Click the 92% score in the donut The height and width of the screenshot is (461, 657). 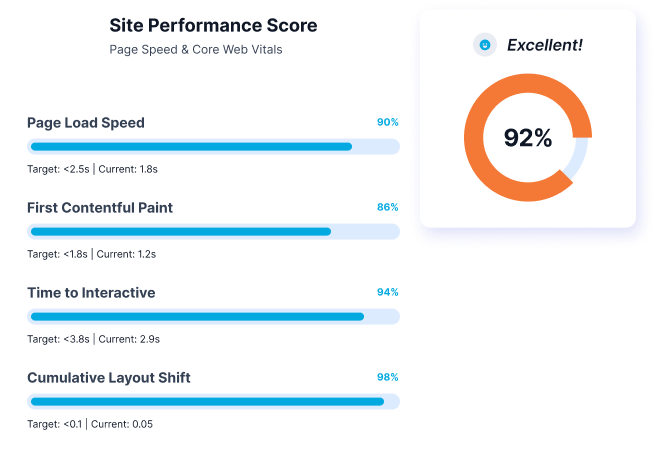pos(528,139)
